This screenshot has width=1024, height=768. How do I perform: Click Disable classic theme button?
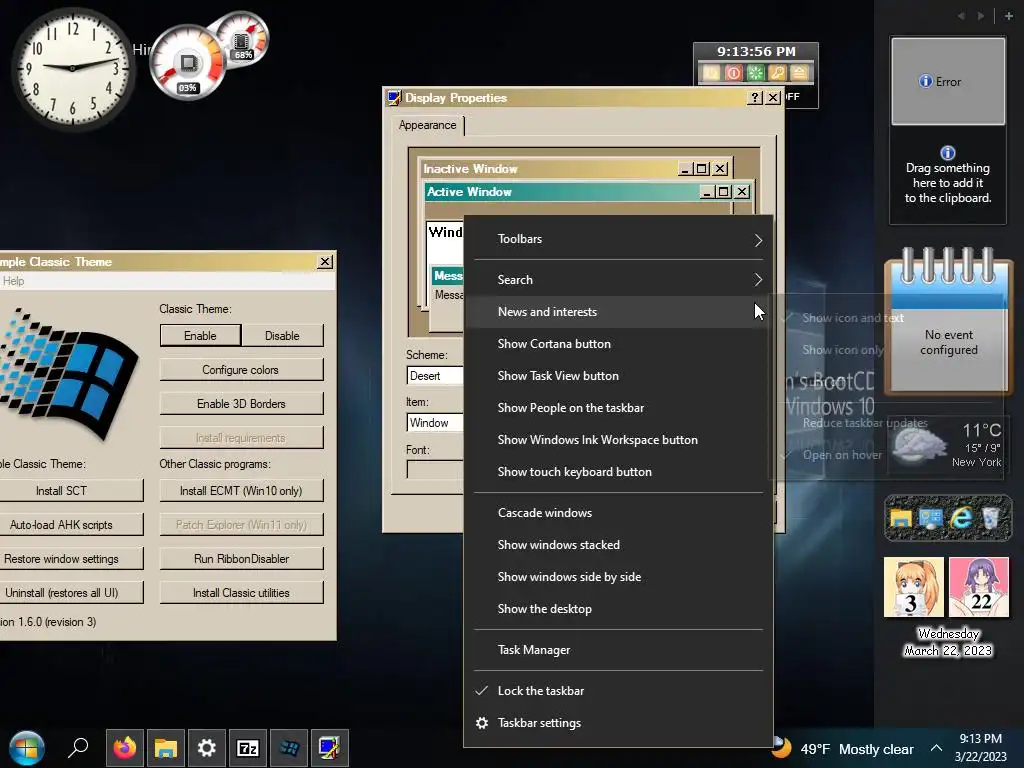point(282,336)
